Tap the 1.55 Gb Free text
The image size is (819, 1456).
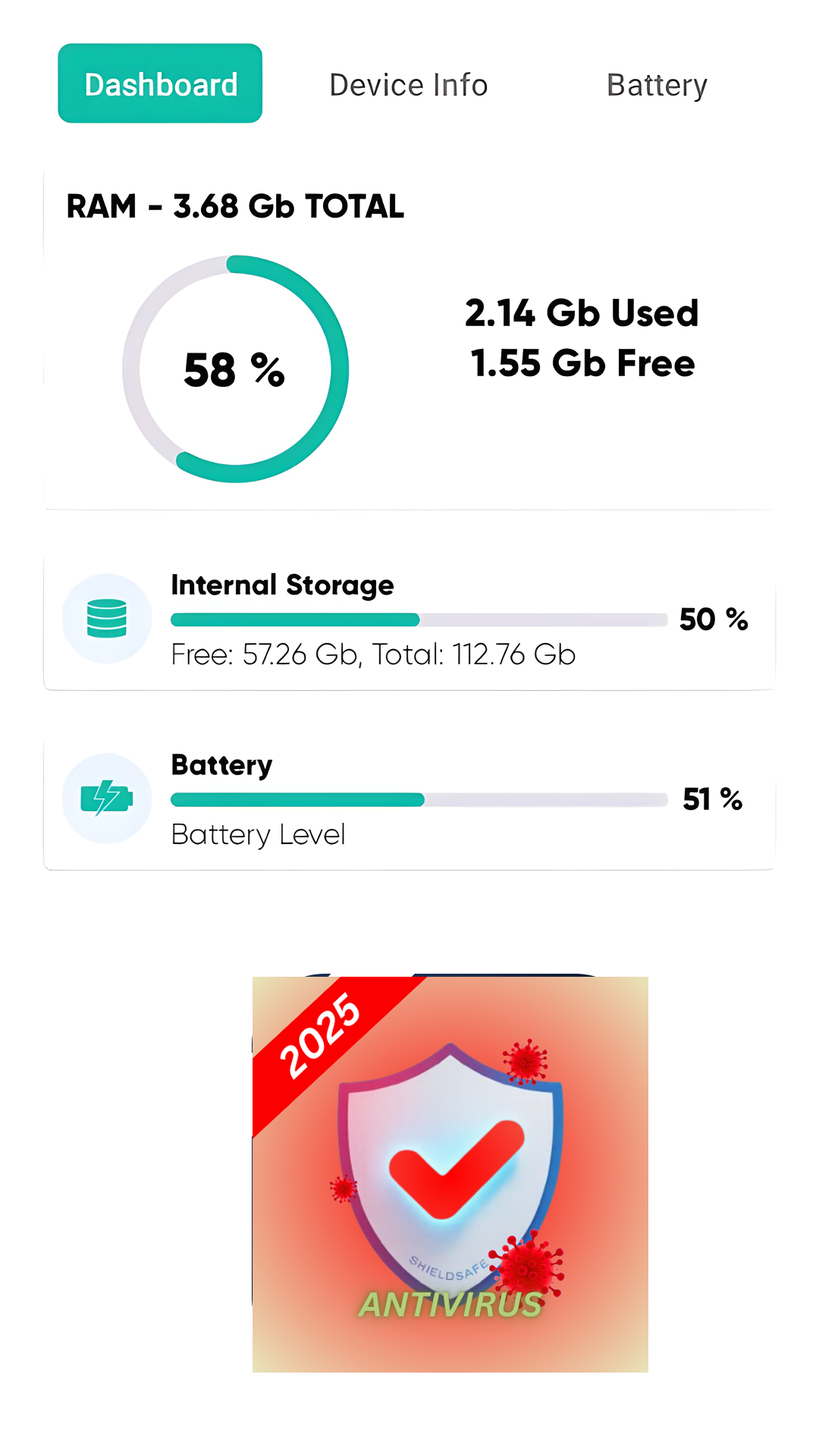(x=582, y=363)
